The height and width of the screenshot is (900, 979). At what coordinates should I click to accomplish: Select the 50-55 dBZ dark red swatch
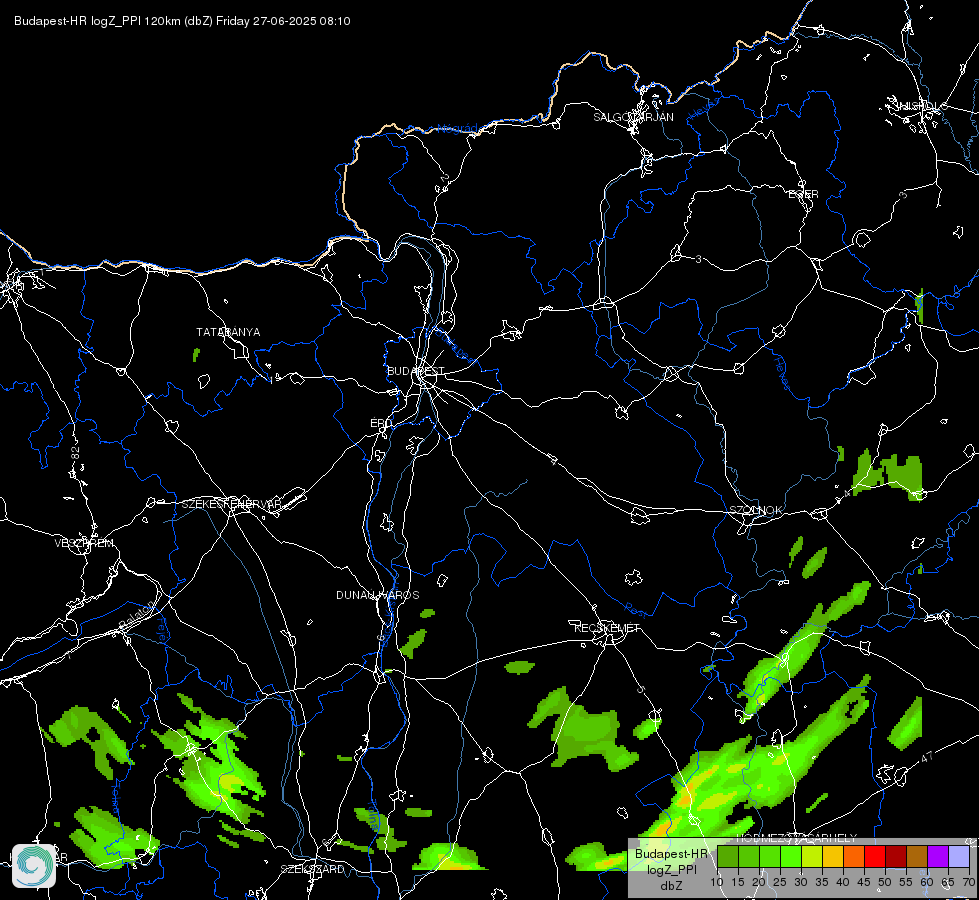pyautogui.click(x=896, y=856)
